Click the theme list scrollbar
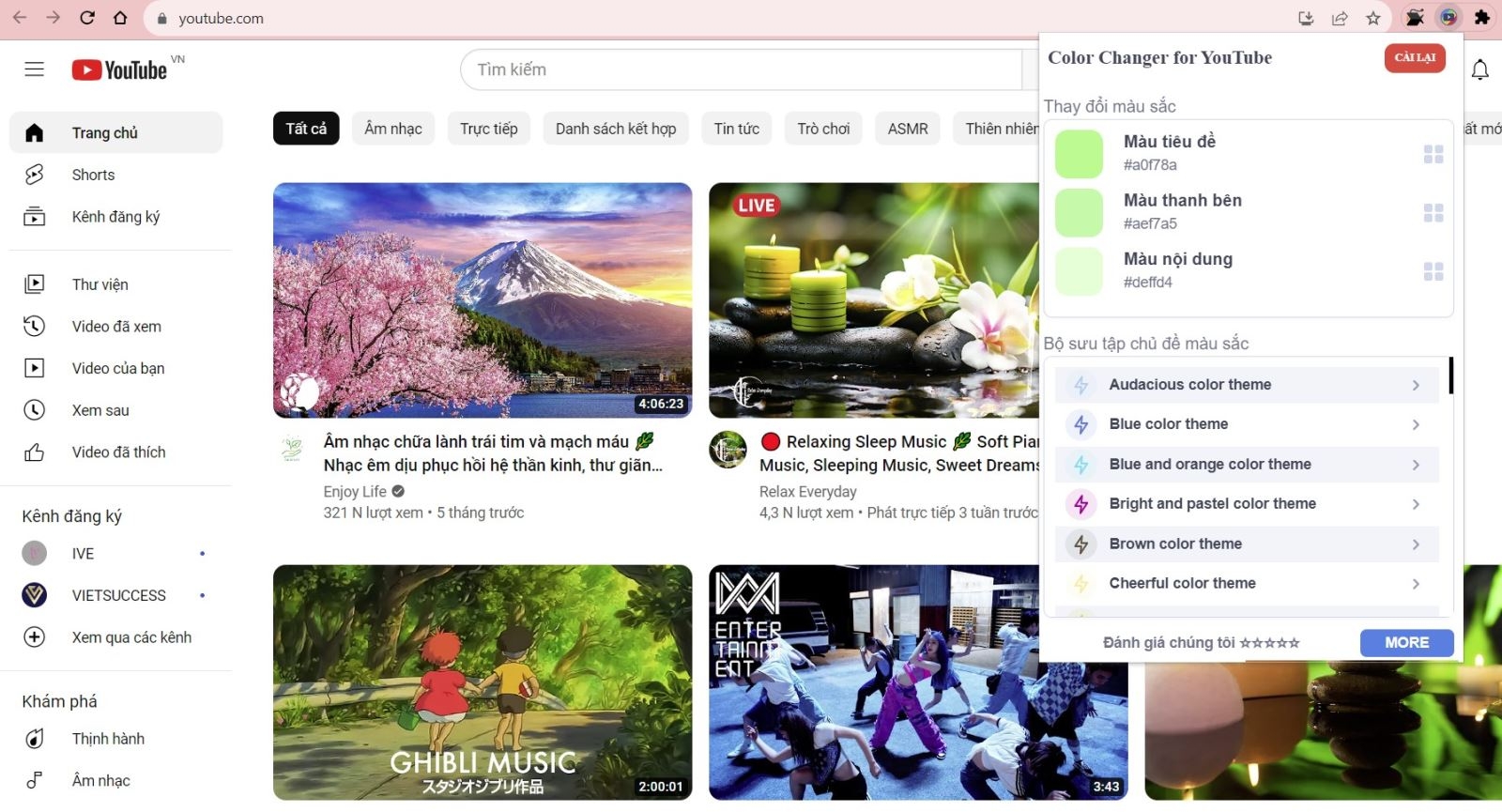The width and height of the screenshot is (1502, 812). 1451,375
